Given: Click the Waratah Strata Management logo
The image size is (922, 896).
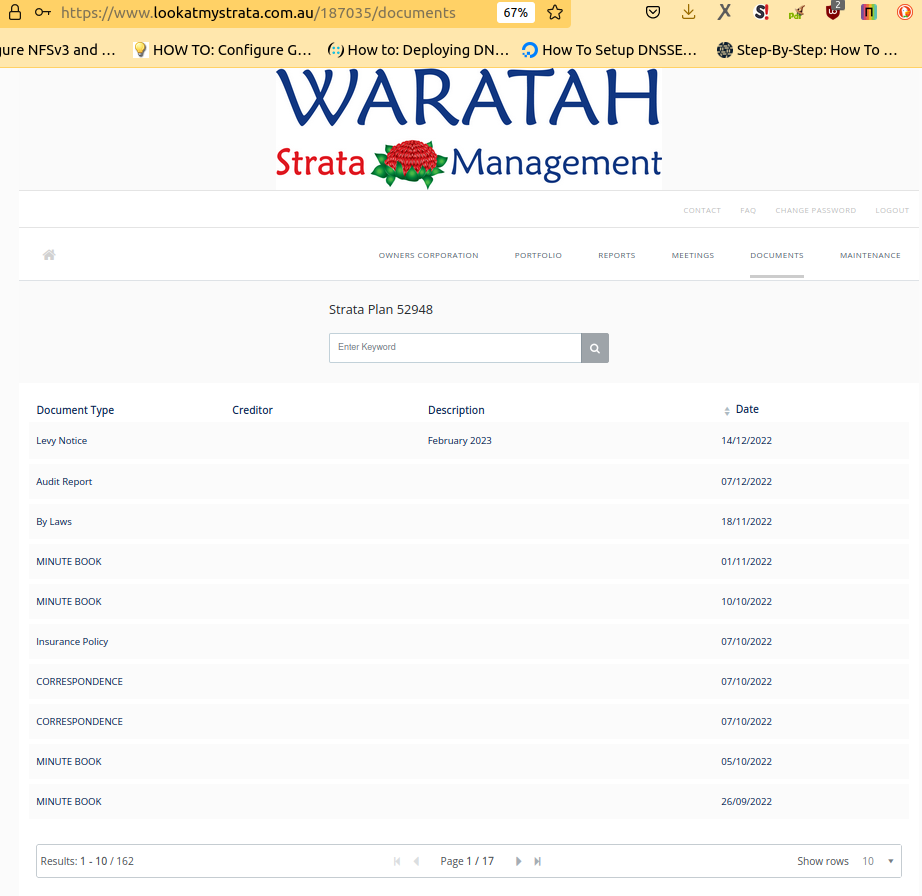Looking at the screenshot, I should (x=469, y=128).
